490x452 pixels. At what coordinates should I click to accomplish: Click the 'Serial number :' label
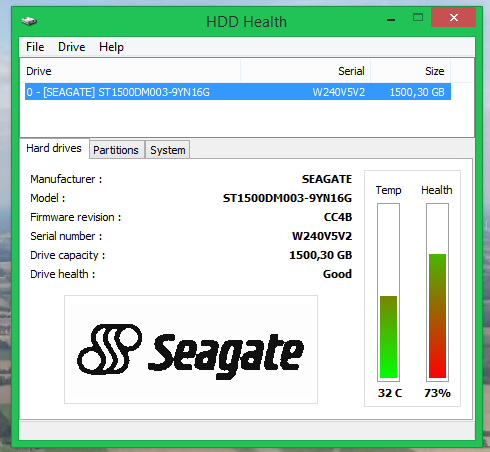pyautogui.click(x=66, y=236)
